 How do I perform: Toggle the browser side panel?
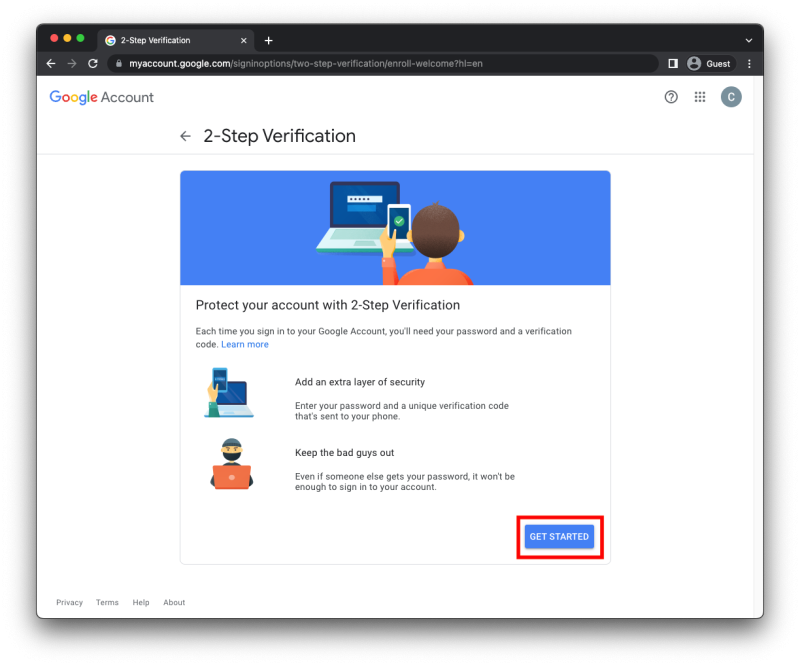pyautogui.click(x=673, y=63)
